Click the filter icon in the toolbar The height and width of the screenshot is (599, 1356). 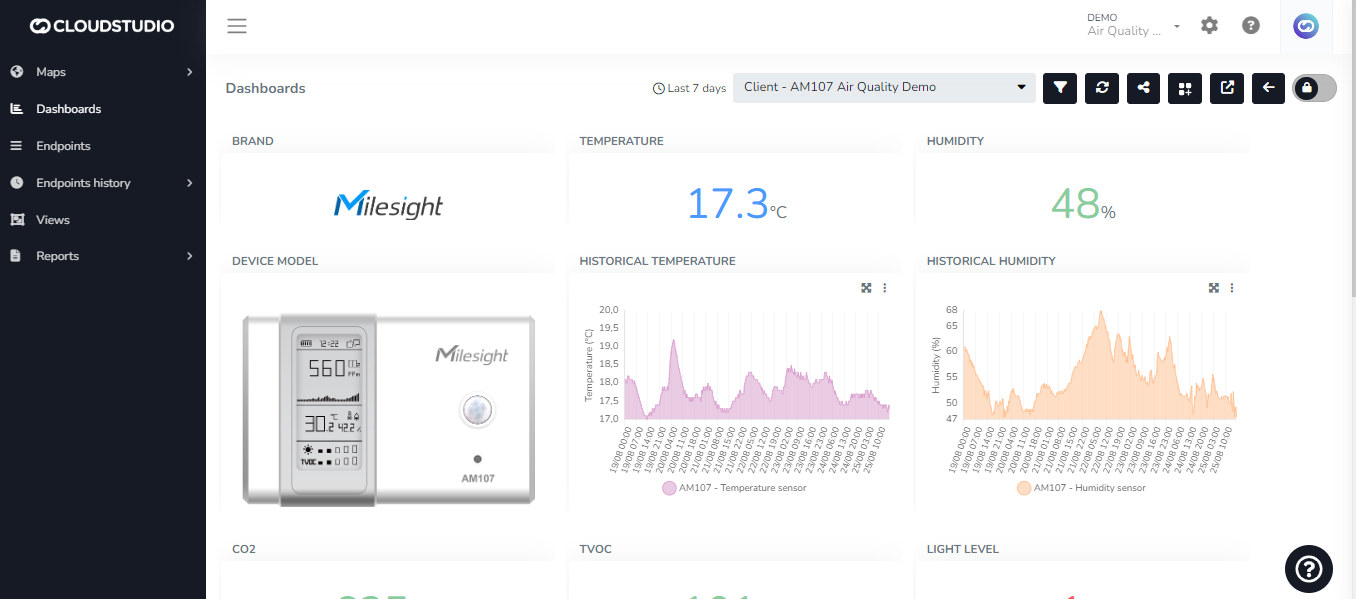(x=1059, y=88)
